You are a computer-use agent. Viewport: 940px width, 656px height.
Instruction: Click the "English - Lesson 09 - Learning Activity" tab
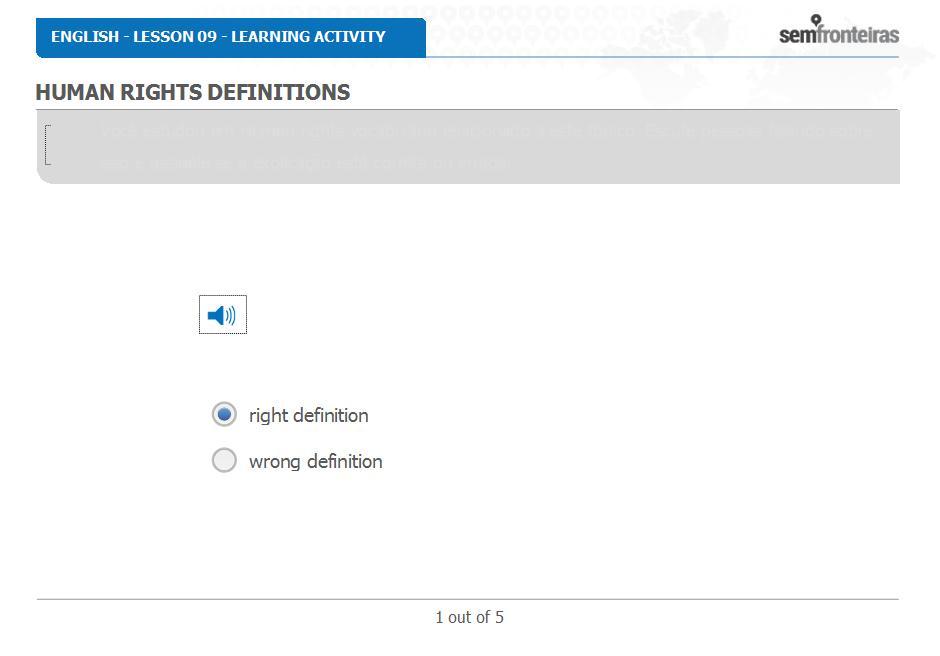tap(231, 37)
